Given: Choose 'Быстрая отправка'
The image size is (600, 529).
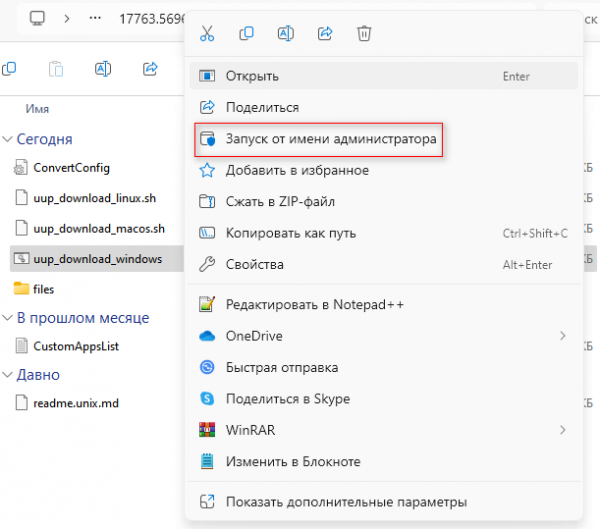Looking at the screenshot, I should (384, 367).
